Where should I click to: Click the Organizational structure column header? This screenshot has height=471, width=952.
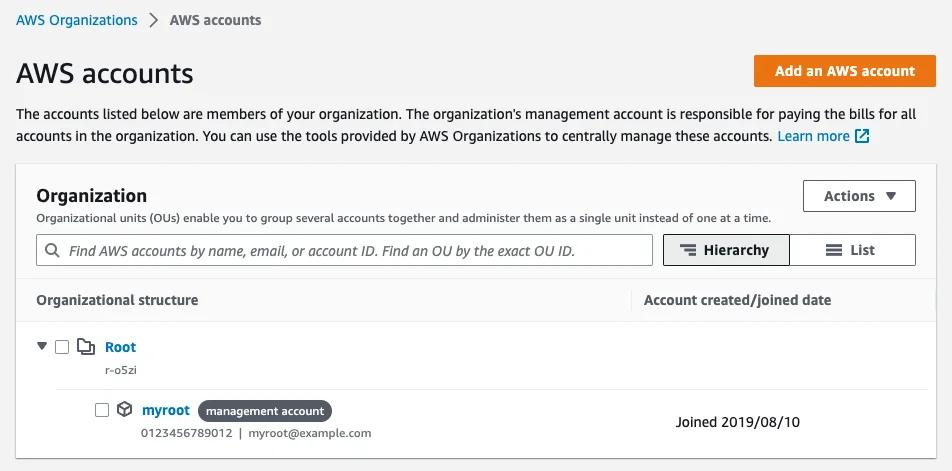click(x=117, y=300)
